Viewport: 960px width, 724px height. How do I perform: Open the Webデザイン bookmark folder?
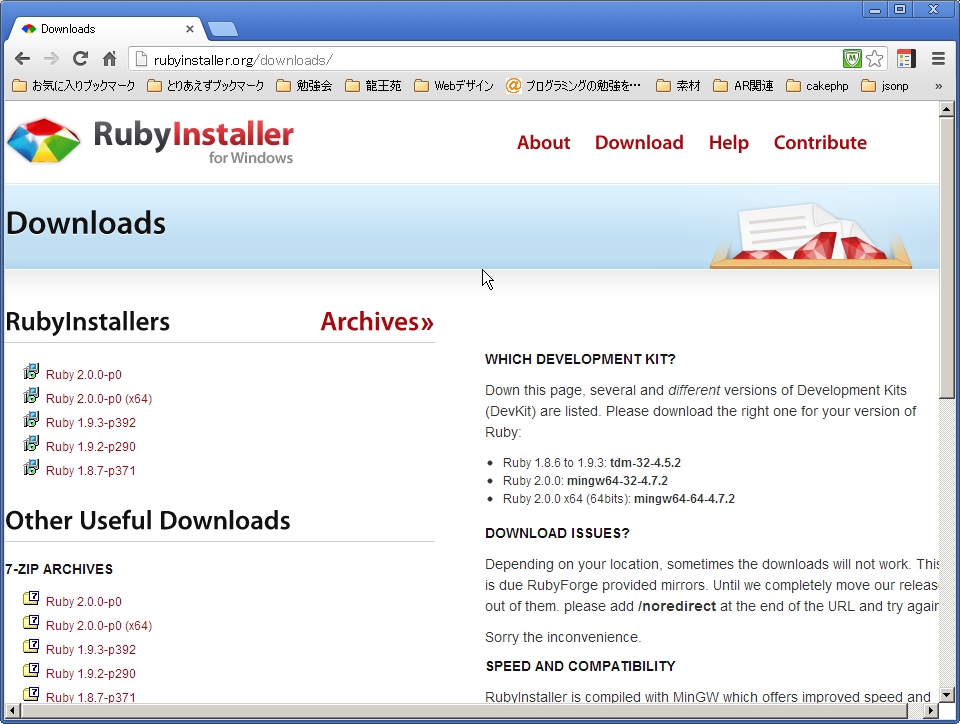[454, 86]
